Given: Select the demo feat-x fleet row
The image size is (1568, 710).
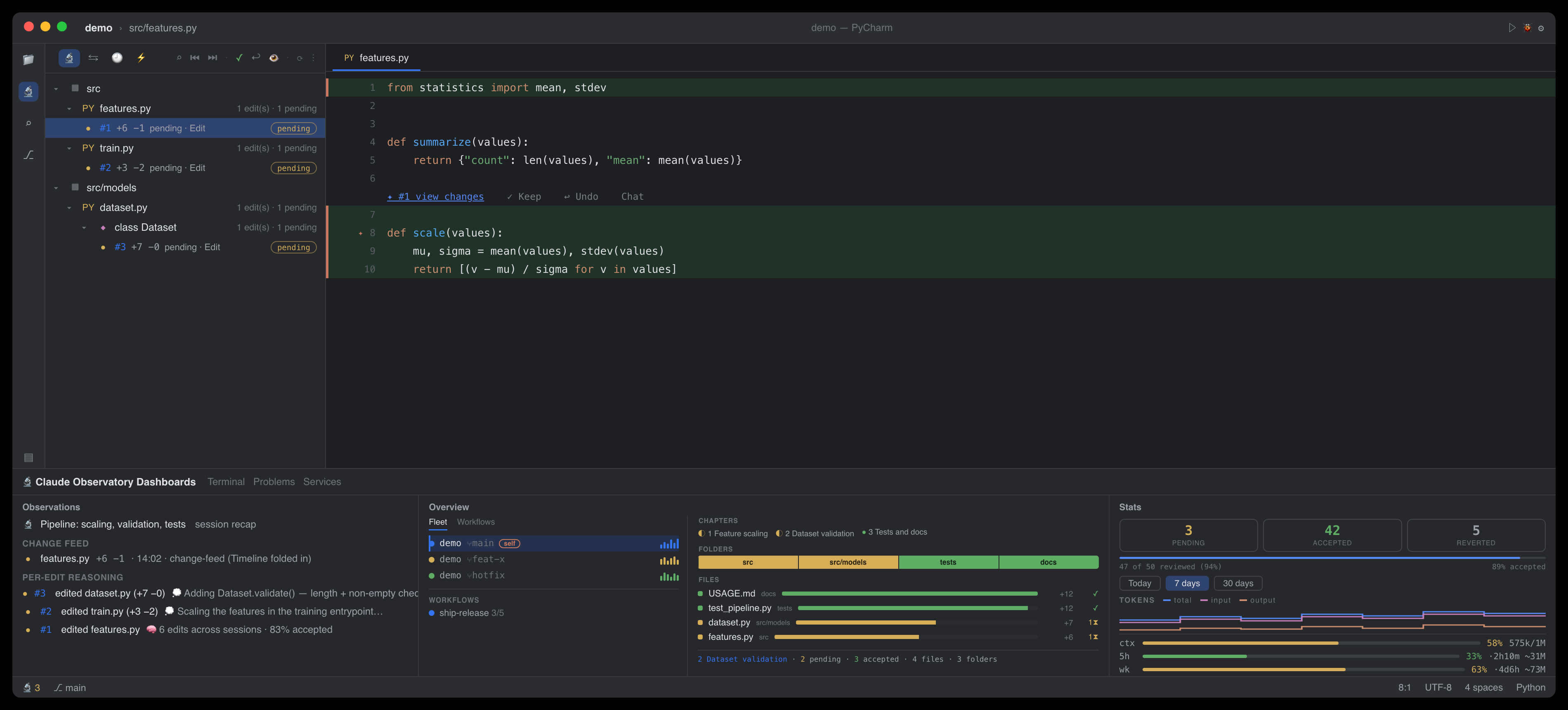Looking at the screenshot, I should coord(554,560).
